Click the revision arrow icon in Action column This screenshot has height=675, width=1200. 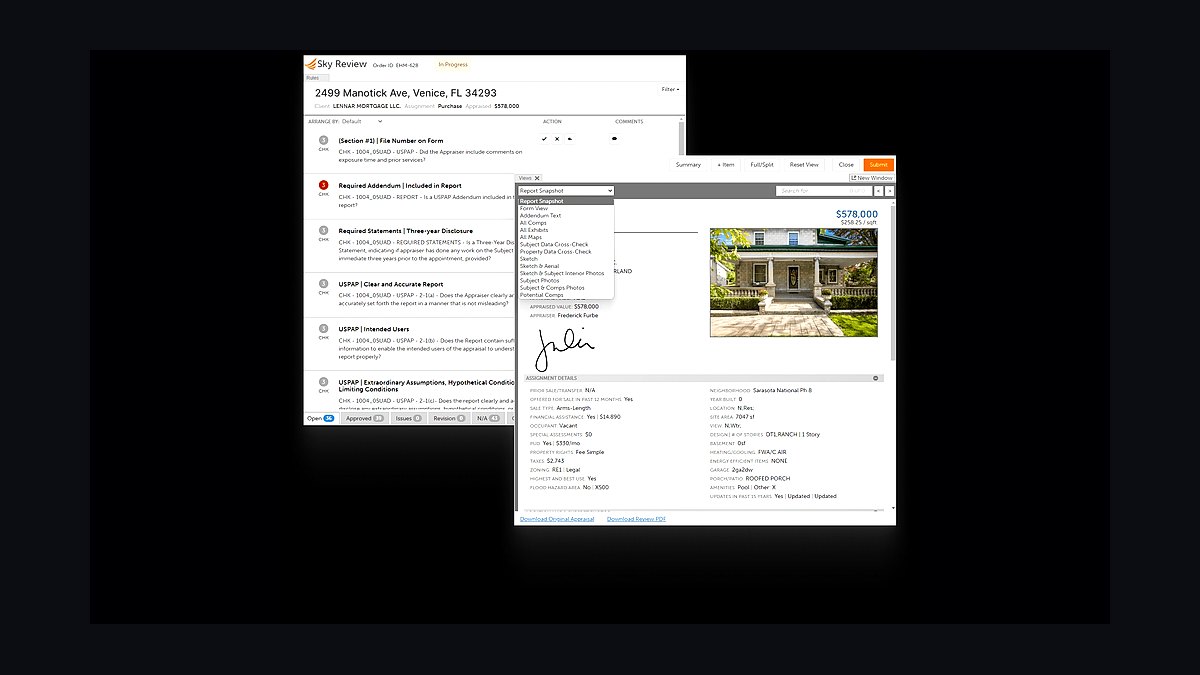(569, 139)
